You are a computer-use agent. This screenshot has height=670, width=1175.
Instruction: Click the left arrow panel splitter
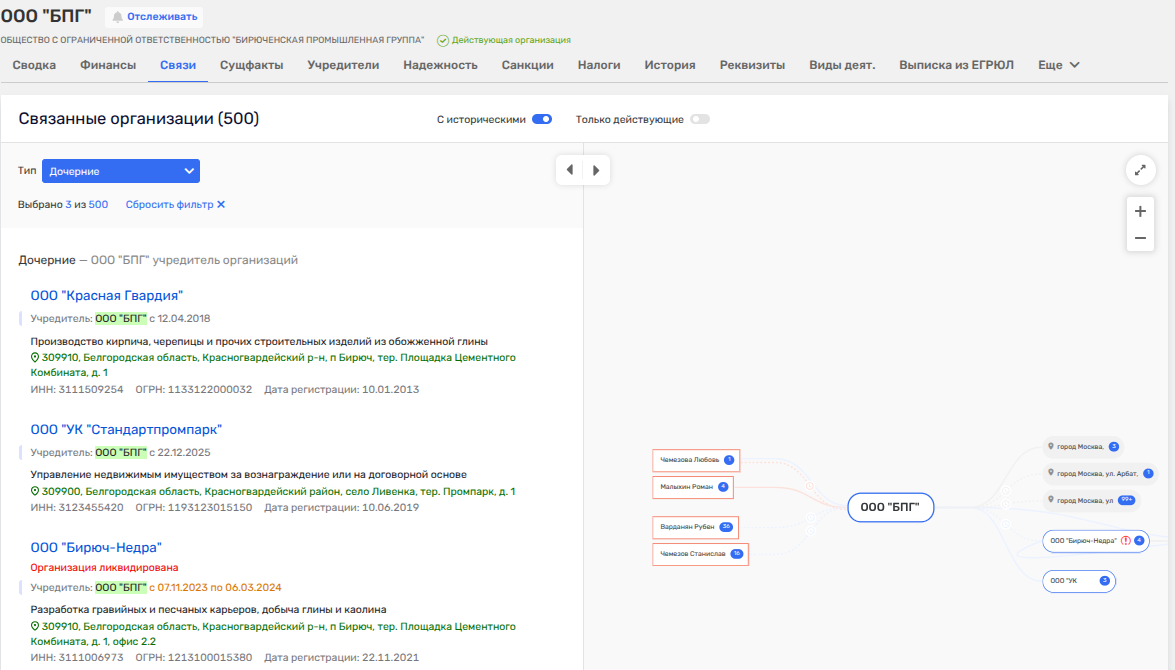click(570, 170)
